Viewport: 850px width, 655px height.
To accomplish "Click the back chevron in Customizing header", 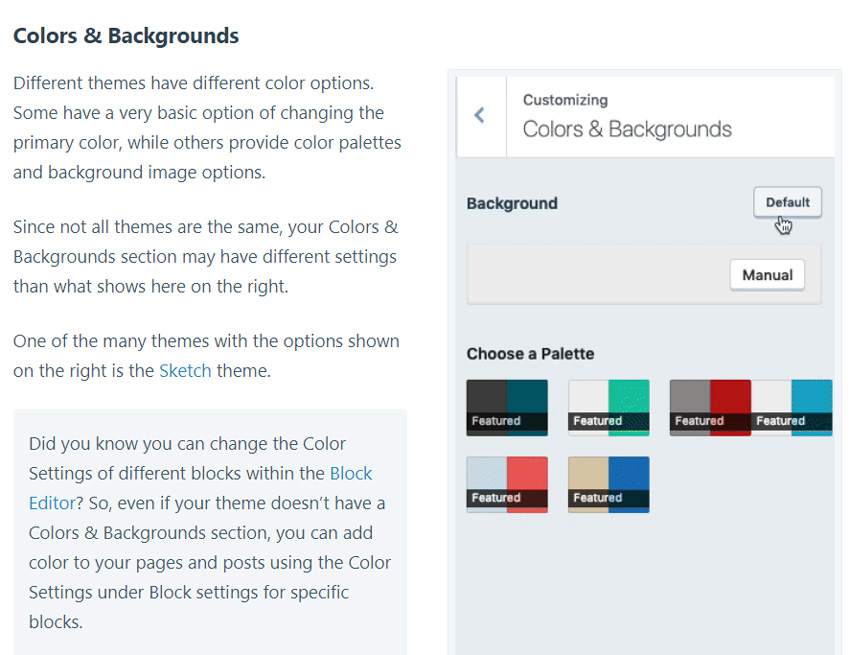I will click(x=480, y=115).
